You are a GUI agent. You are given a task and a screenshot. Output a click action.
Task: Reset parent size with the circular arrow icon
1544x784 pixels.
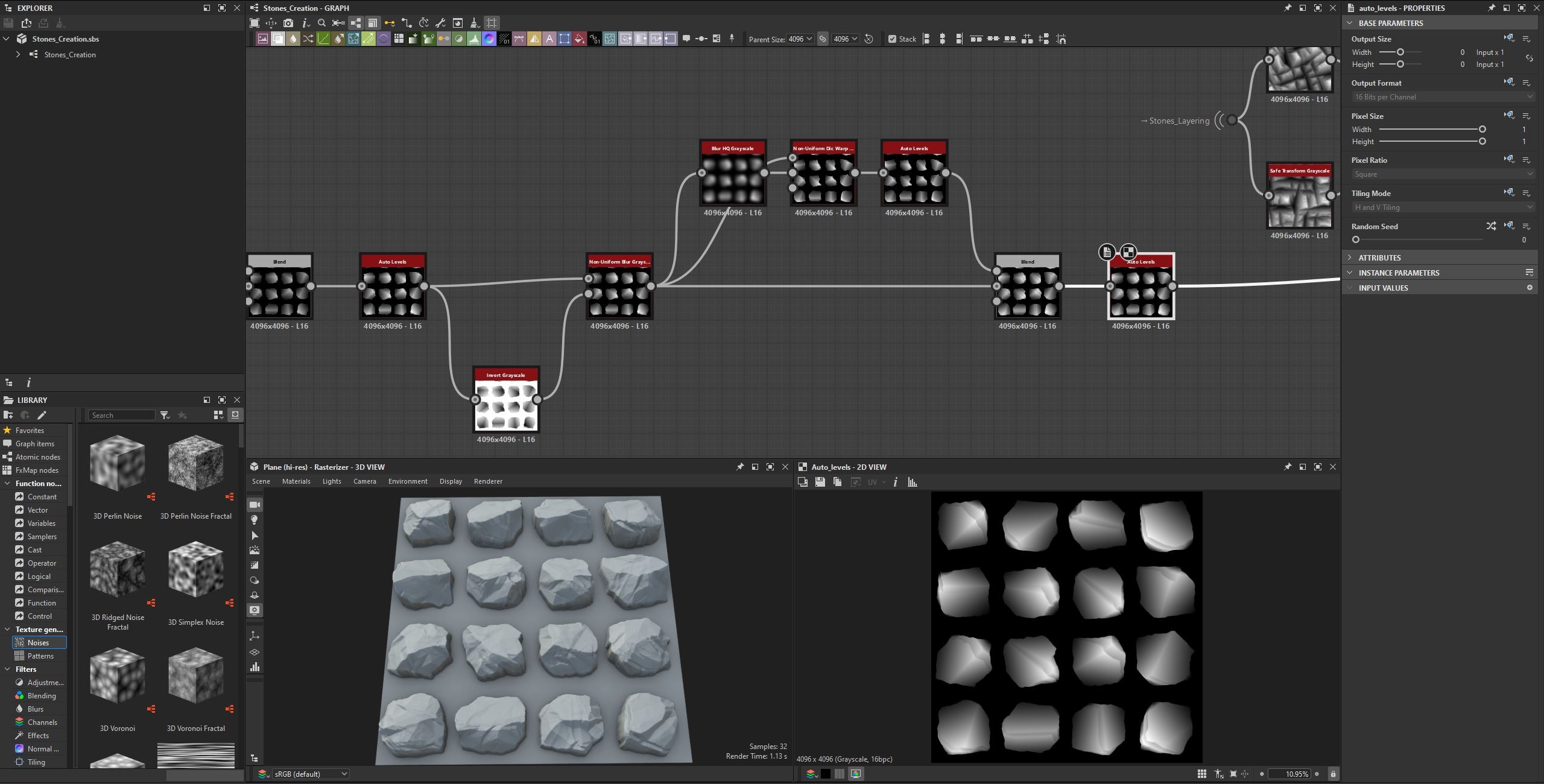(868, 39)
